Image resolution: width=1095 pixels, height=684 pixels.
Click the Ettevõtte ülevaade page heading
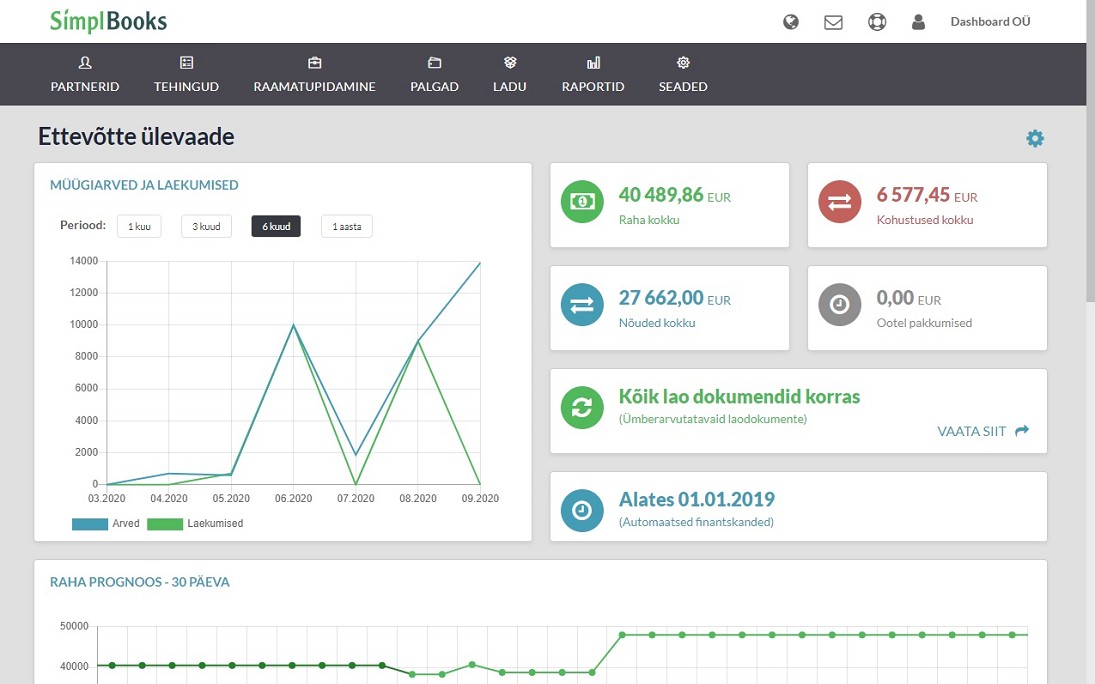pyautogui.click(x=136, y=136)
